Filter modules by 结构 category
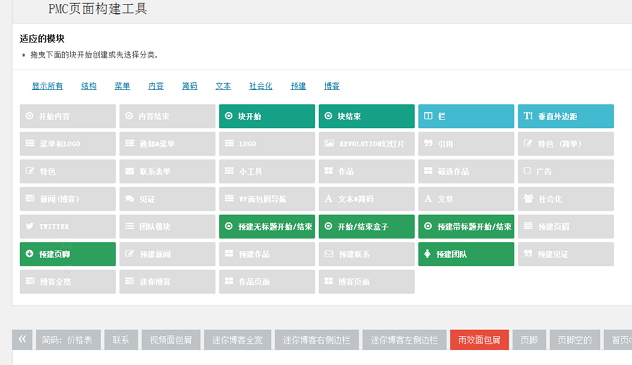This screenshot has height=365, width=632. [89, 86]
